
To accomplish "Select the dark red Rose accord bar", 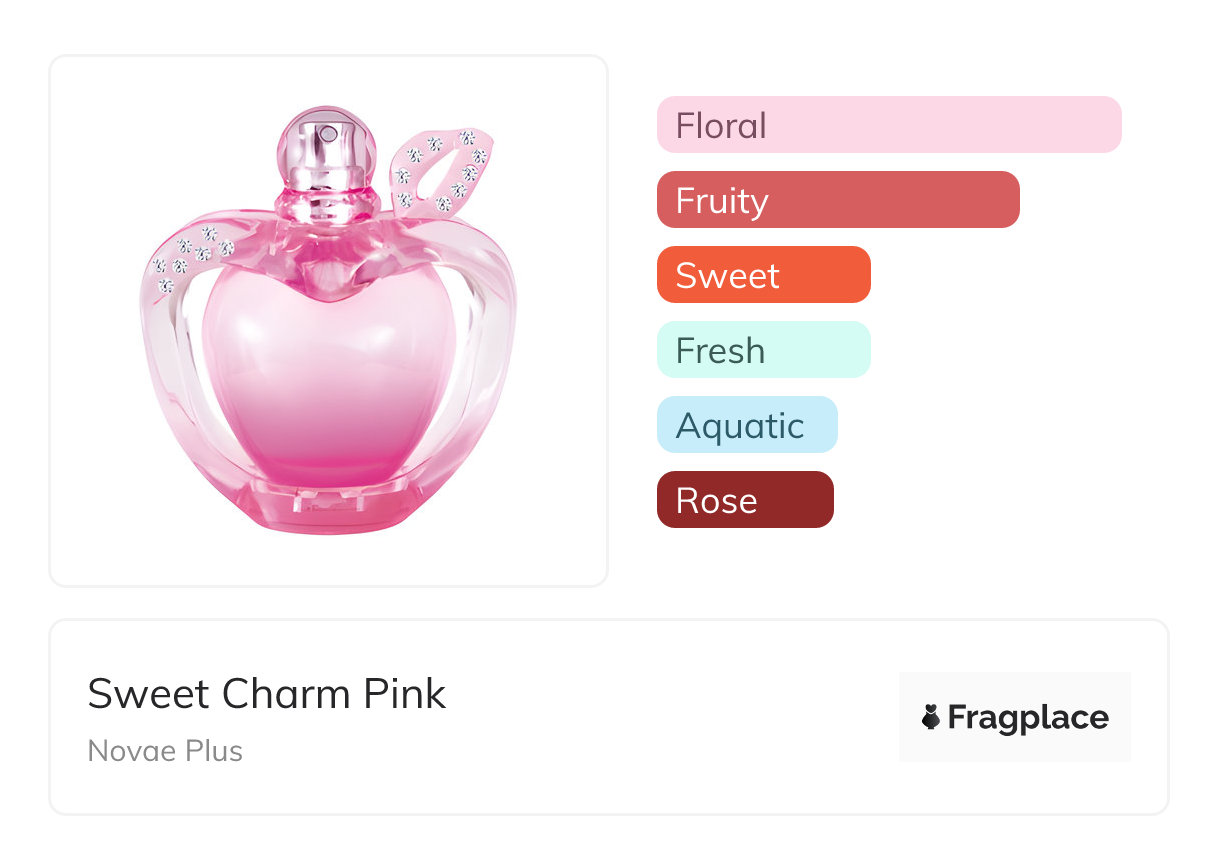I will pos(744,500).
